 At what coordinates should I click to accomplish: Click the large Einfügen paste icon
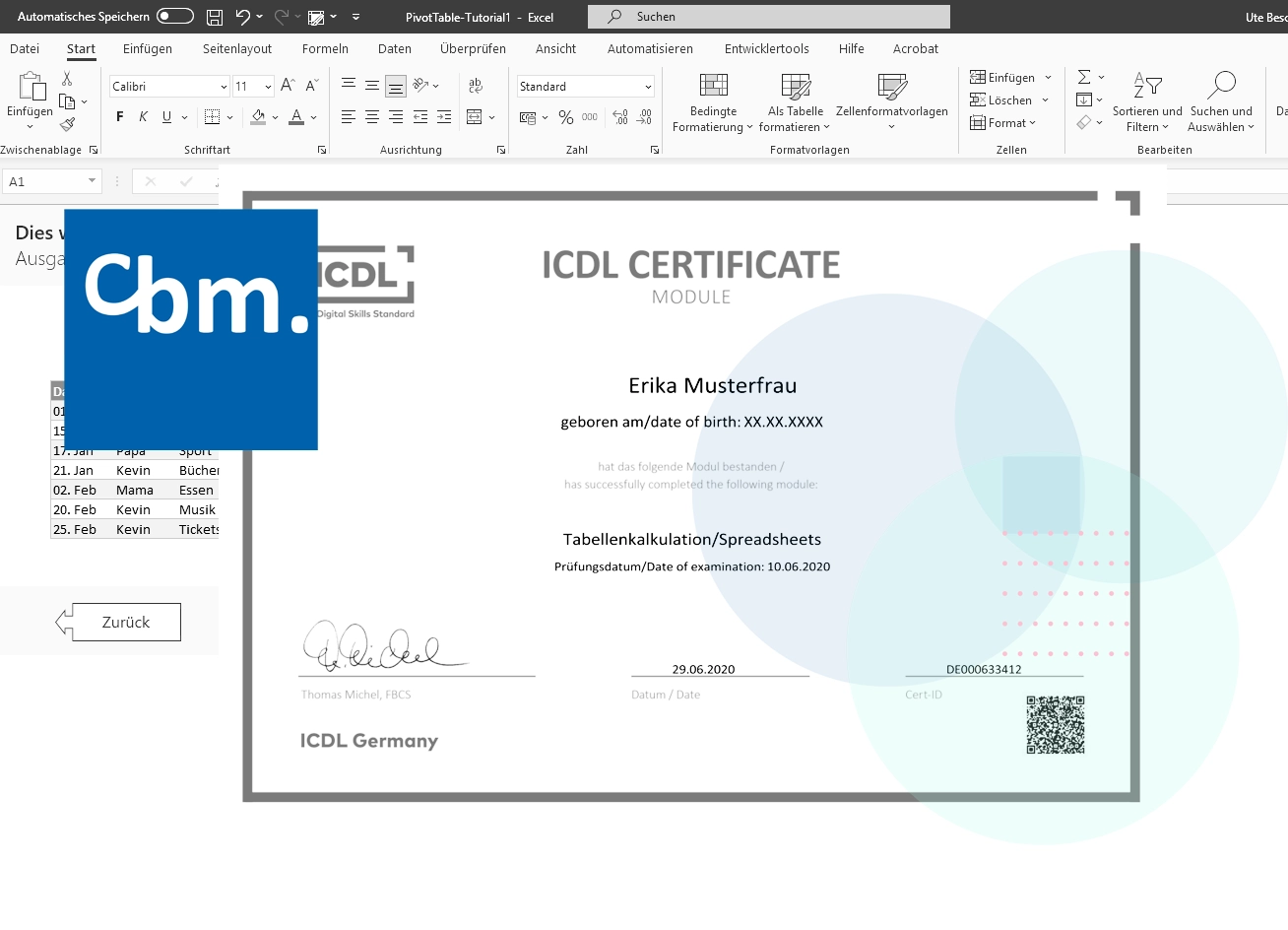[x=32, y=87]
